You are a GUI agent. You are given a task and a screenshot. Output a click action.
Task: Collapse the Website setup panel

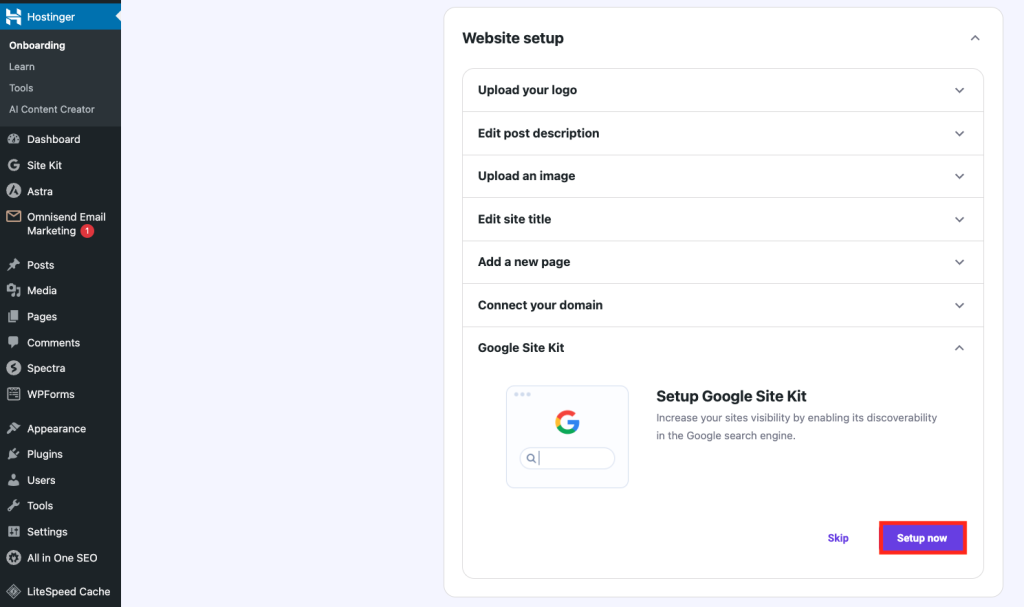point(975,38)
